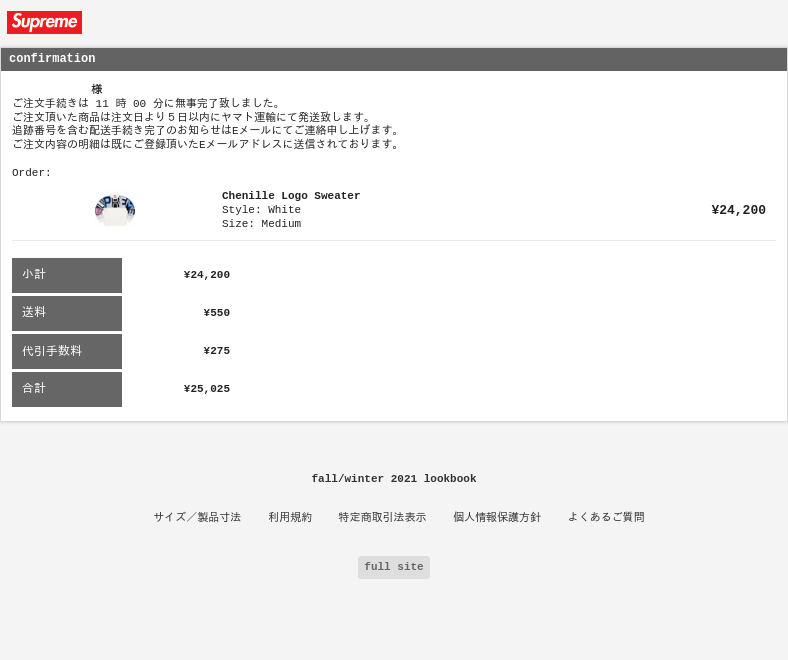Click the 代引手数料 label
The width and height of the screenshot is (788, 660).
(67, 351)
